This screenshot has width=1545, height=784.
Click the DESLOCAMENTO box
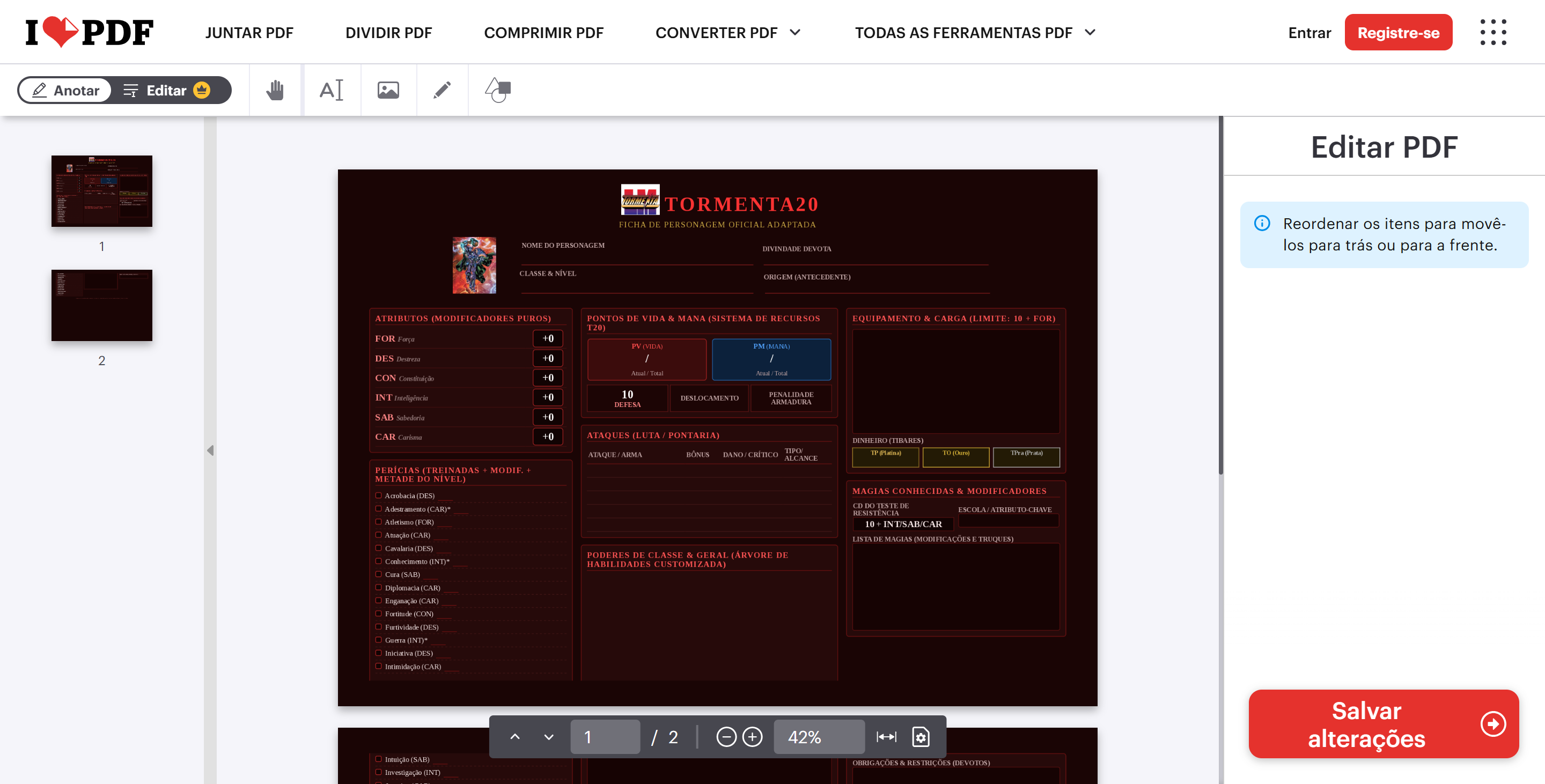point(709,398)
